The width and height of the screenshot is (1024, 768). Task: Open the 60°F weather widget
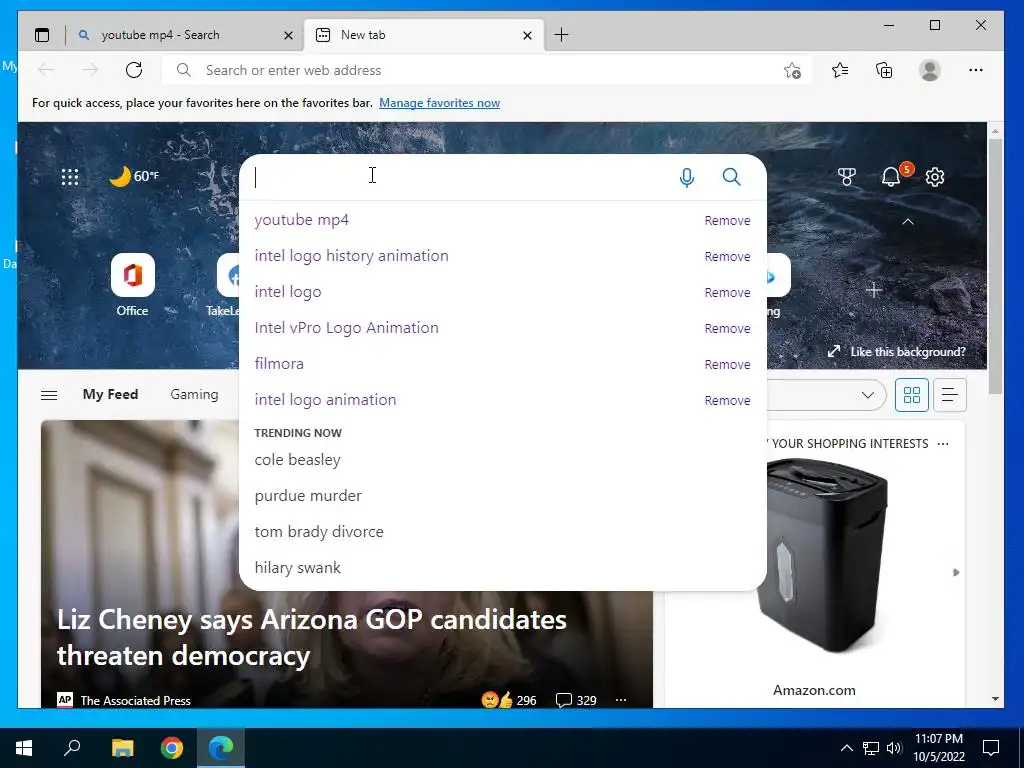point(134,176)
